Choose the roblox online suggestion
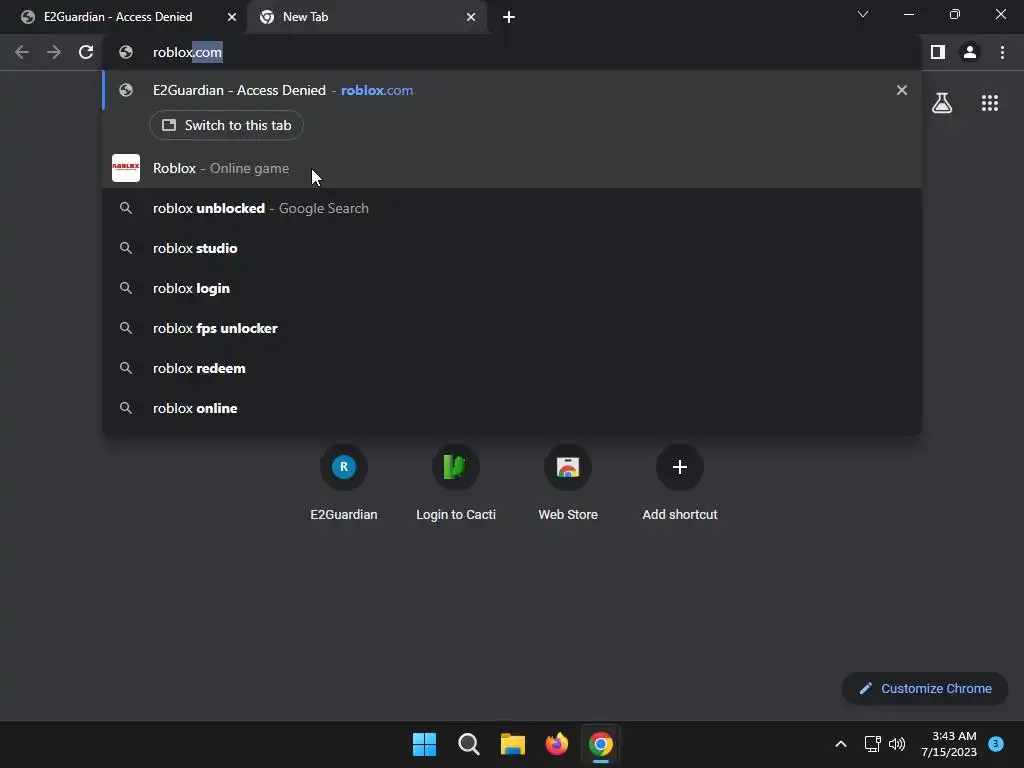The image size is (1024, 768). (x=512, y=408)
